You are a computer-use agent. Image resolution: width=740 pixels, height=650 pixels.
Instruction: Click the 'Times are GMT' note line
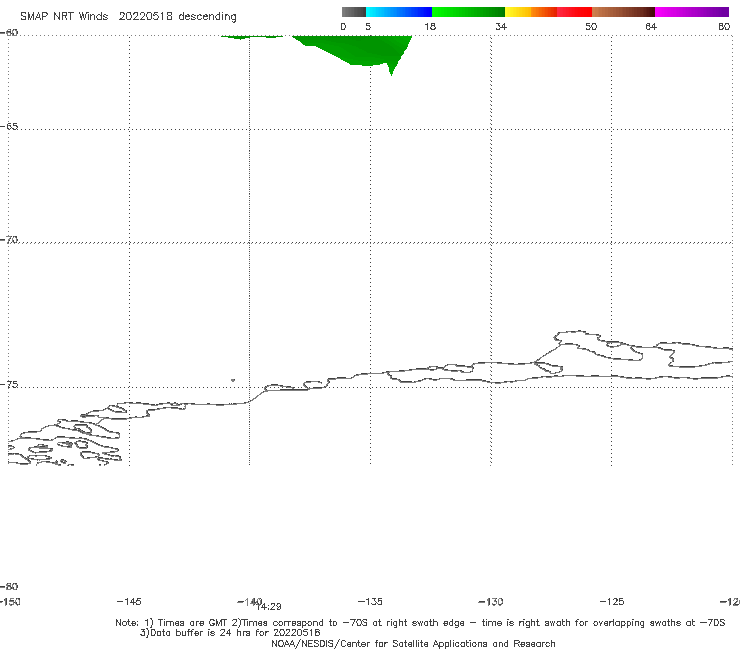click(x=420, y=623)
